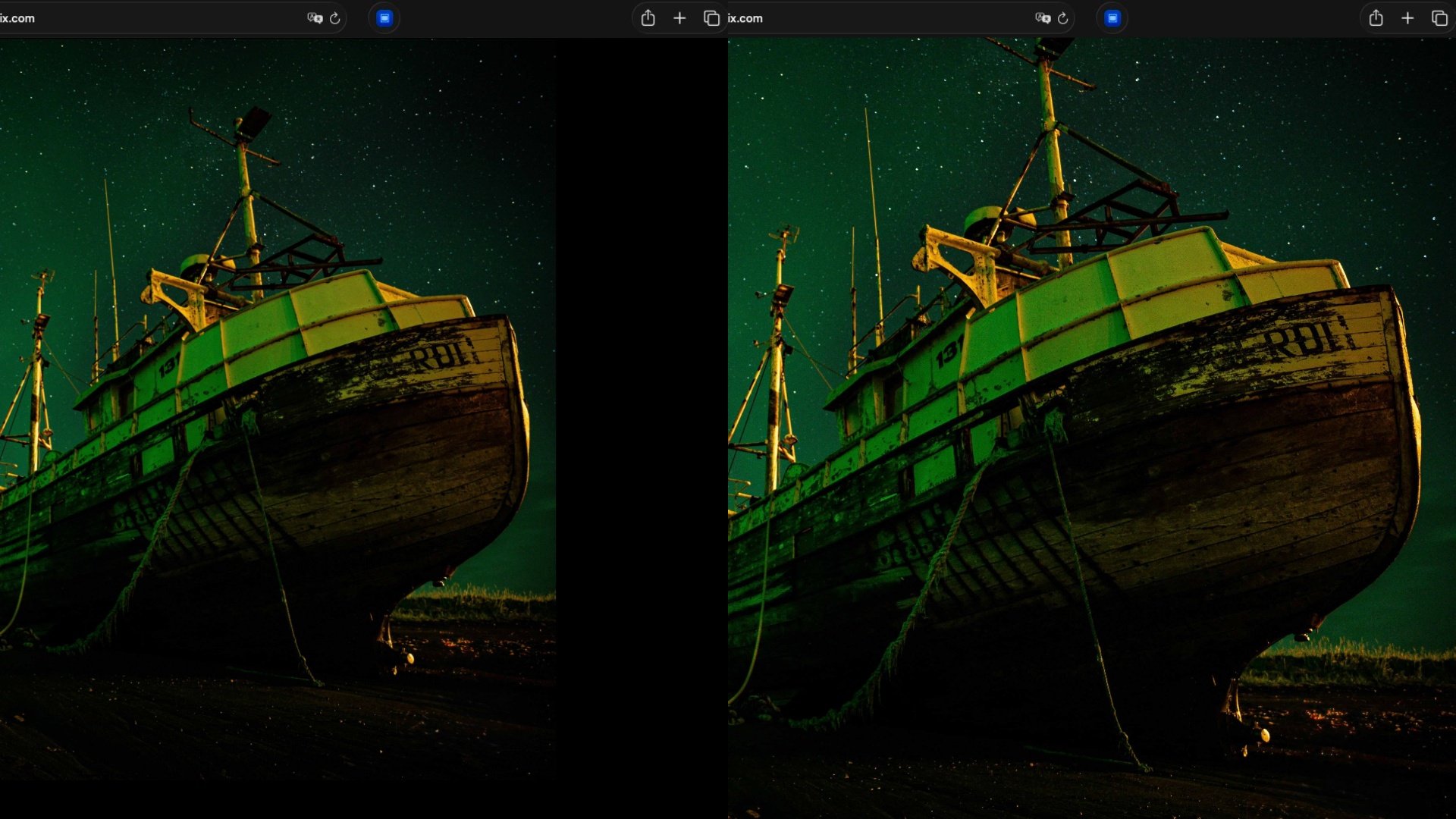Click number 131 on left photo's boat
The width and height of the screenshot is (1456, 819).
coord(168,365)
